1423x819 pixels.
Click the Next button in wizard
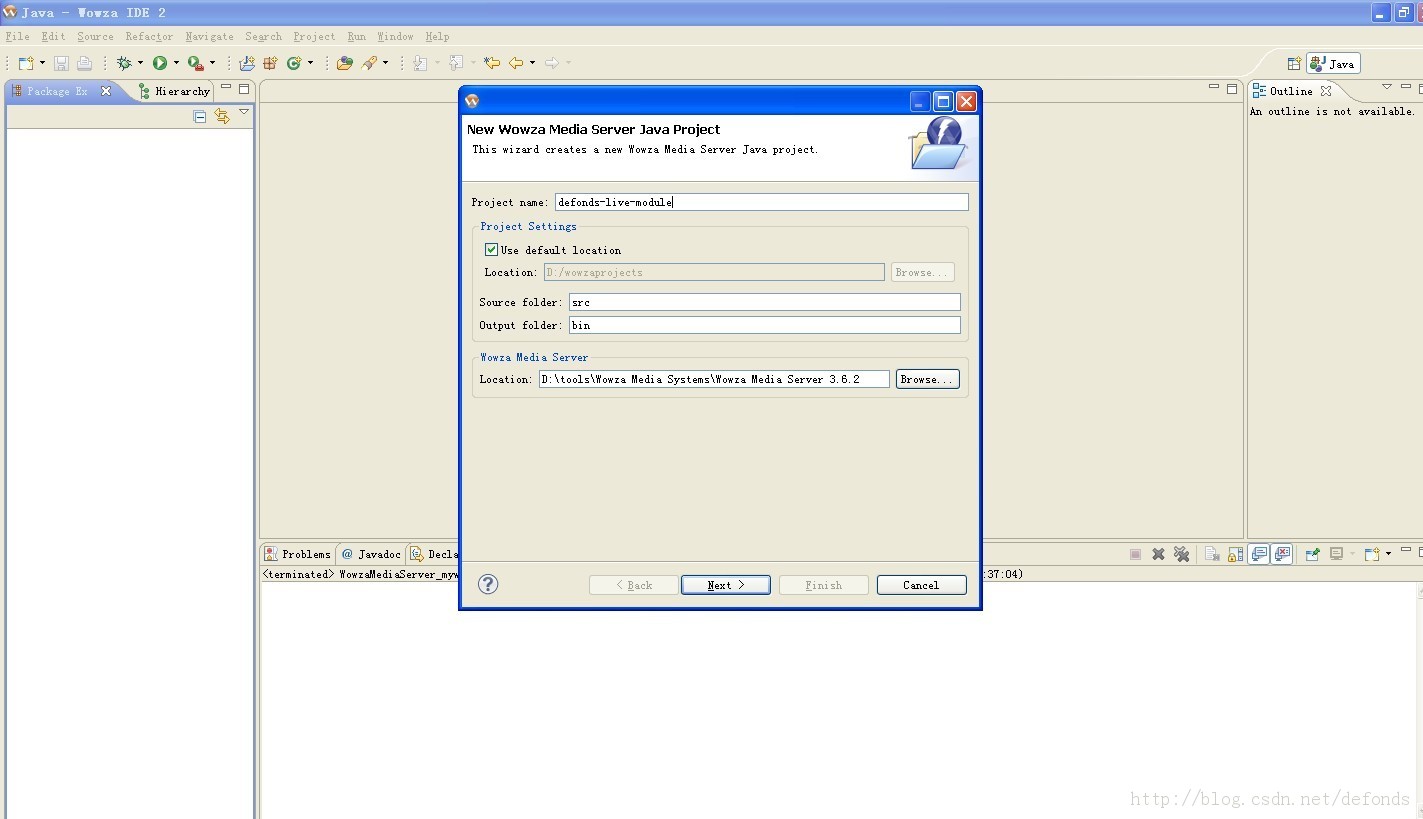(726, 585)
